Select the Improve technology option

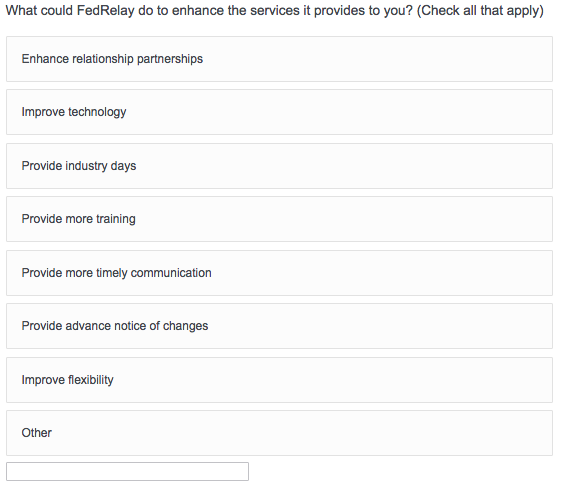click(x=279, y=112)
